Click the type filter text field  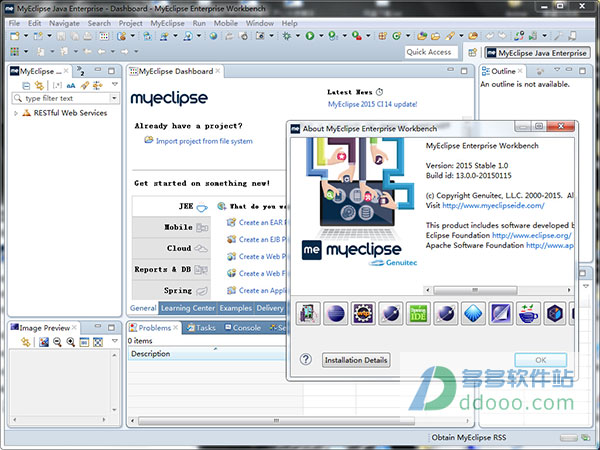point(65,98)
